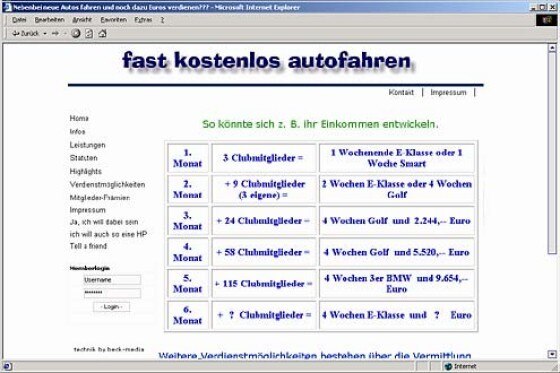
Task: Open the Ansicht menu
Action: coord(82,20)
